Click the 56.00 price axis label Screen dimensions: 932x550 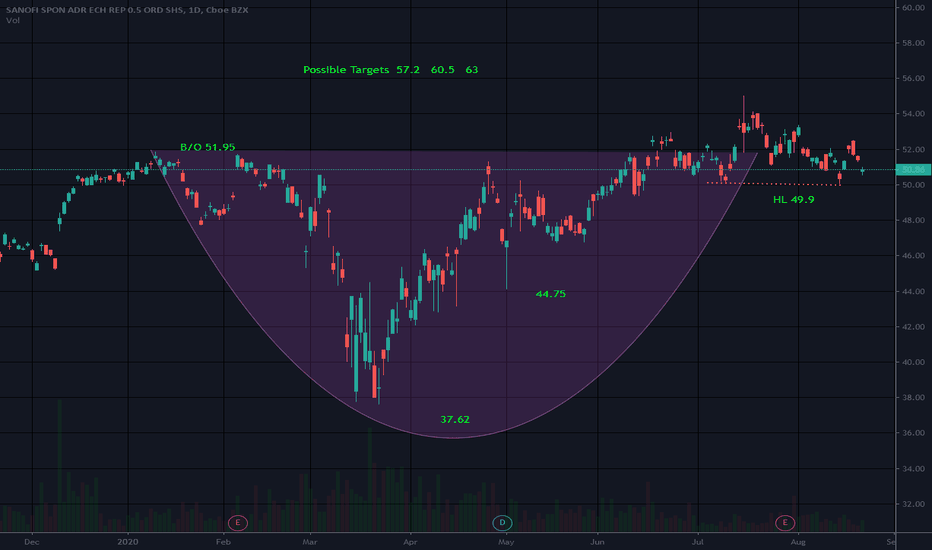point(913,78)
